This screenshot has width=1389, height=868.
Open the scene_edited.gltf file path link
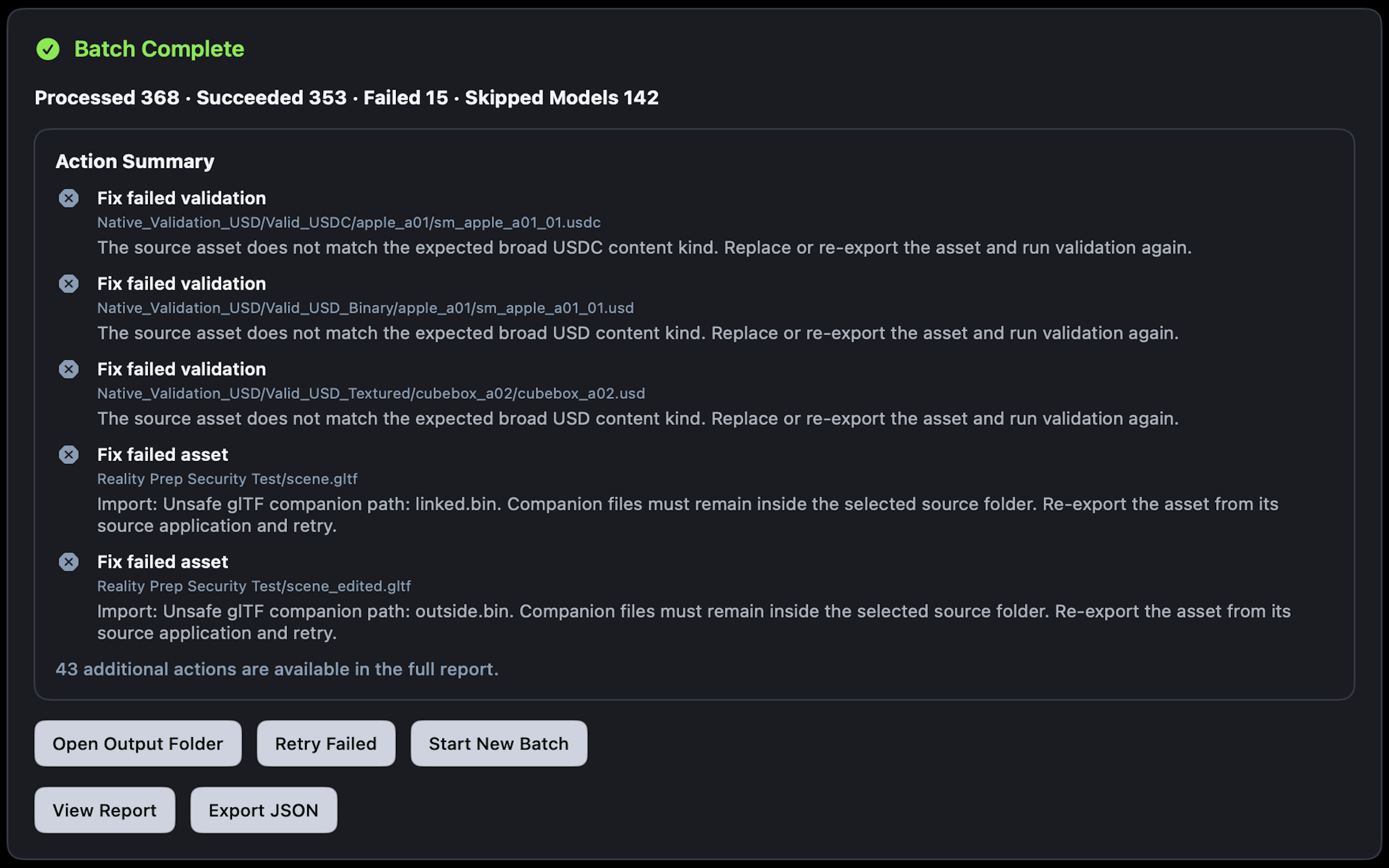pos(254,586)
